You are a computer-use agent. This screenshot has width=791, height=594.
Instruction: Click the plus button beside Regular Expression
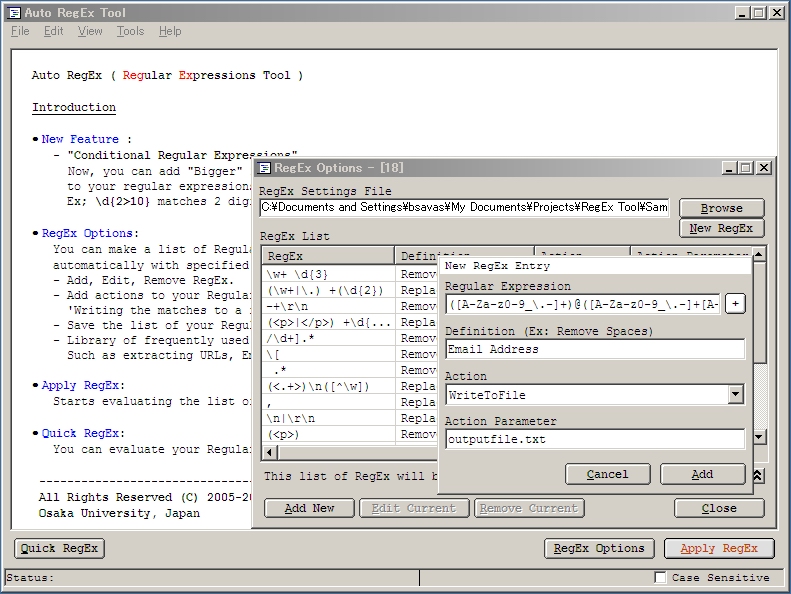tap(735, 304)
